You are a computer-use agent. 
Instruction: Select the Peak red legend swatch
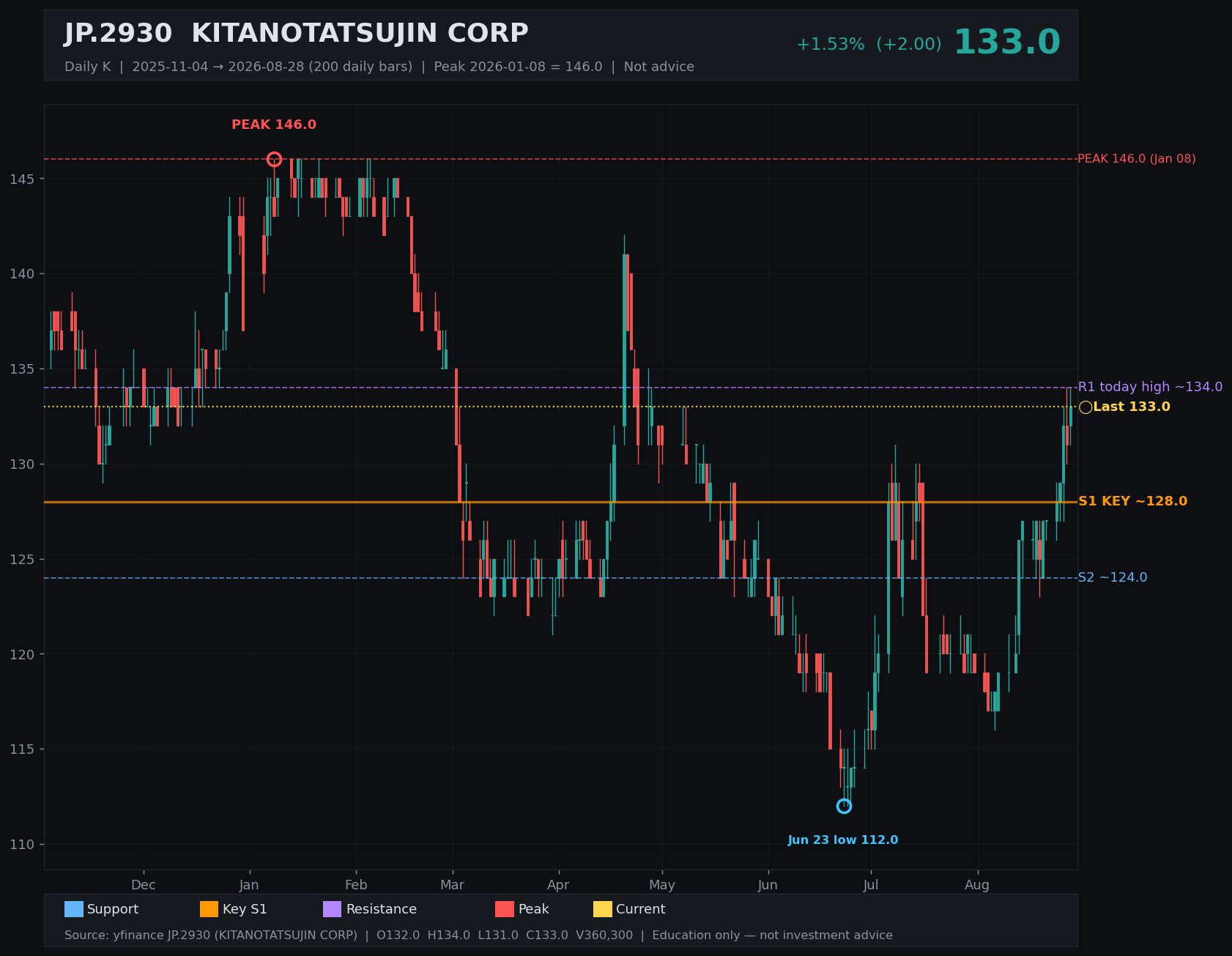click(505, 909)
